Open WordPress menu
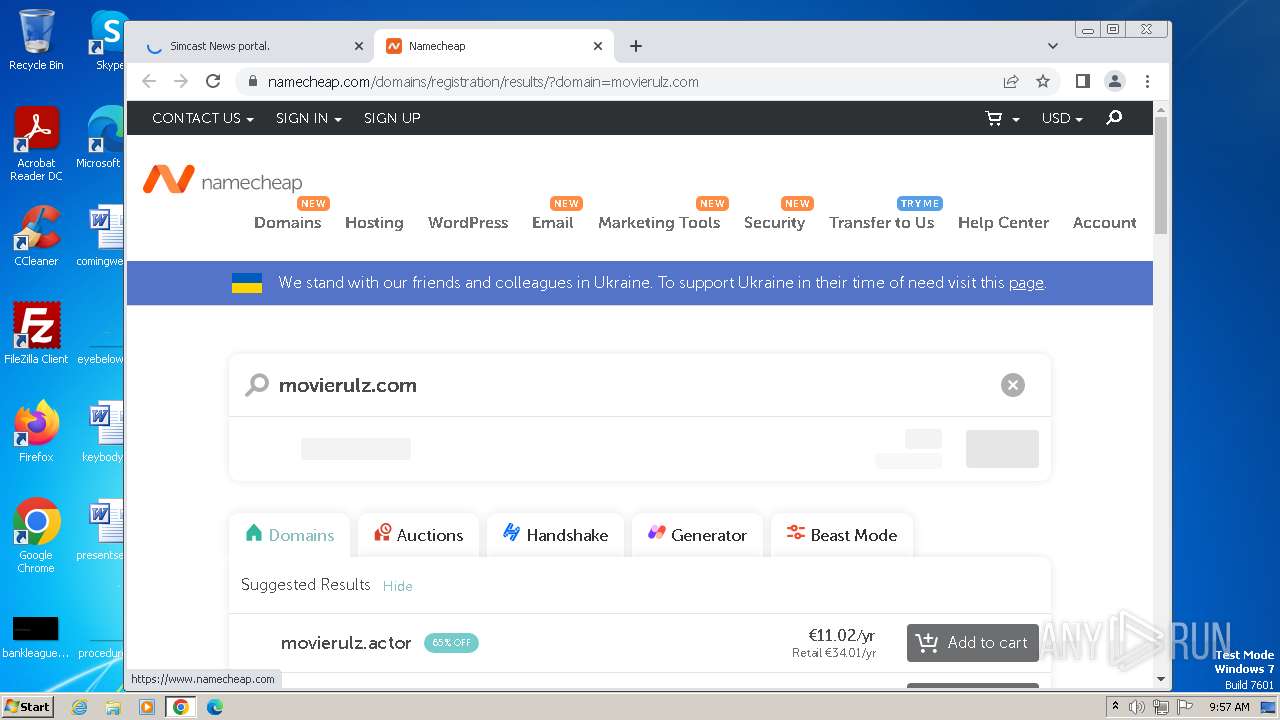 [468, 222]
